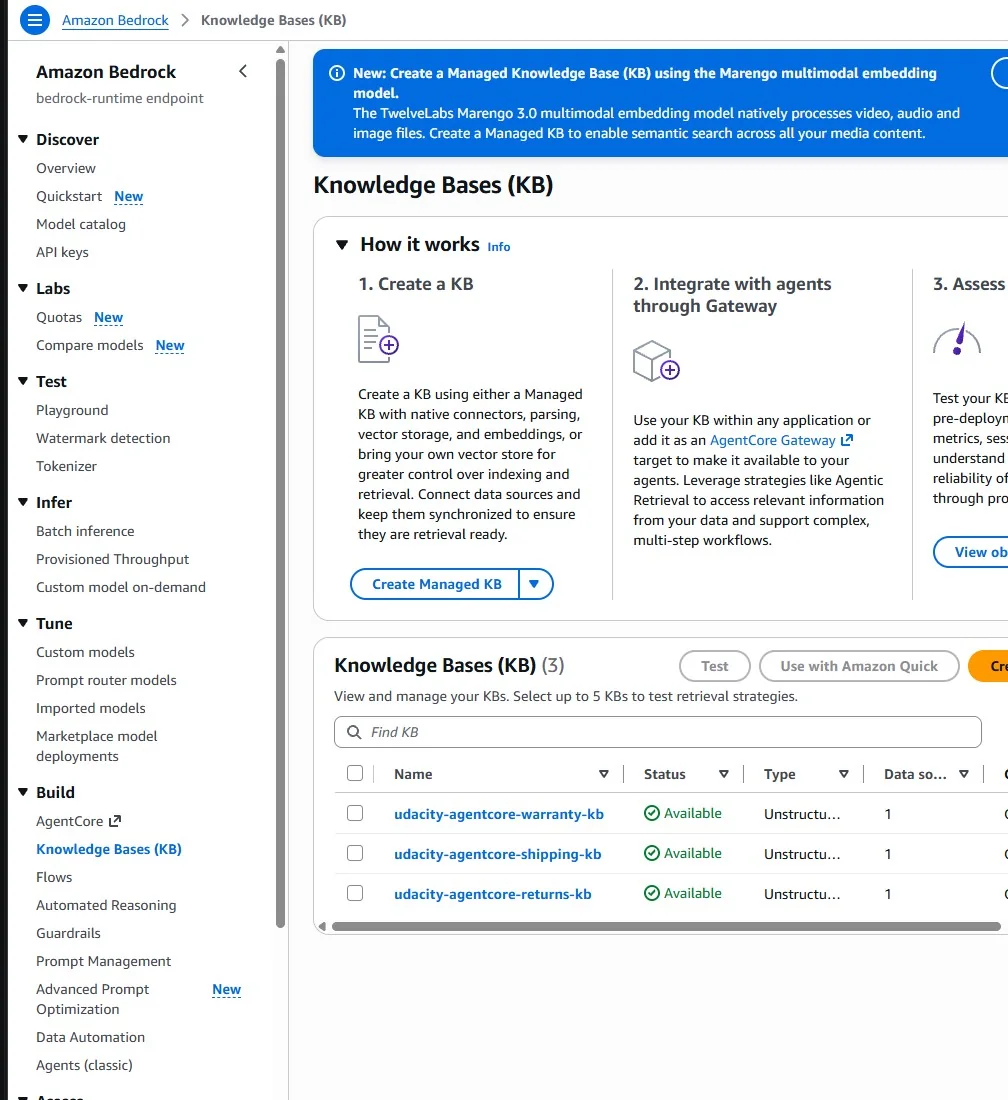Click Available status icon for warranty-kb

(x=652, y=813)
